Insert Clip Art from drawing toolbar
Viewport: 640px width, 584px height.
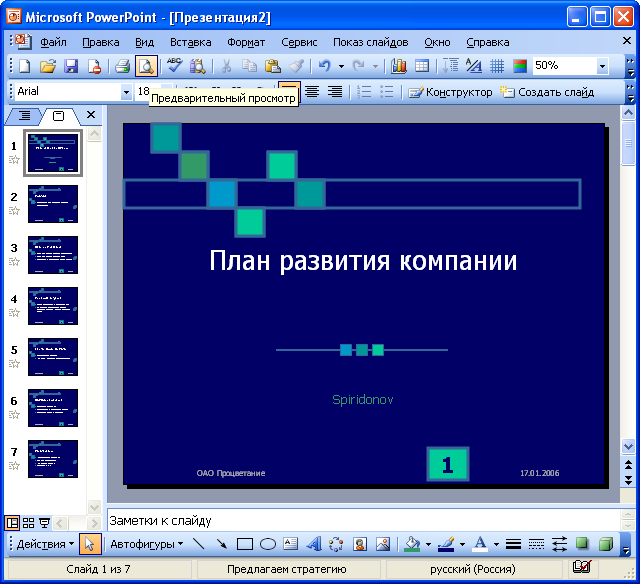point(360,544)
